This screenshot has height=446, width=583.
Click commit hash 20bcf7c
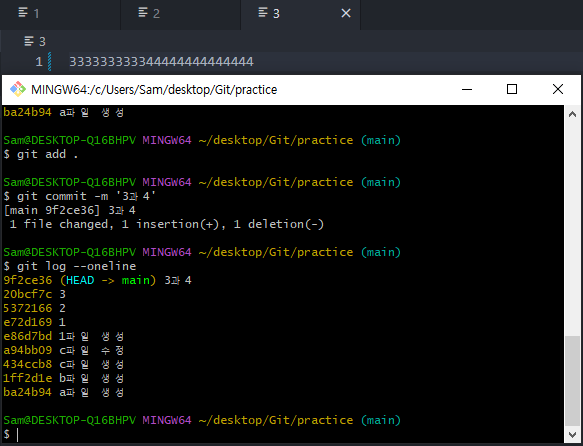coord(28,294)
